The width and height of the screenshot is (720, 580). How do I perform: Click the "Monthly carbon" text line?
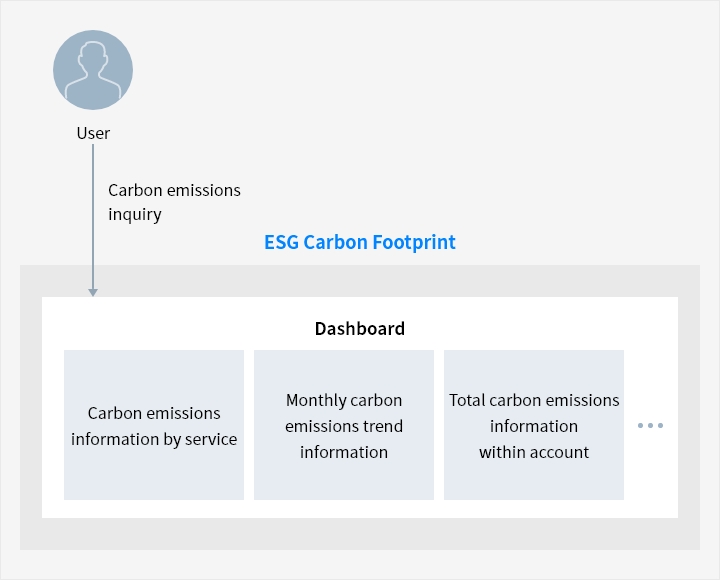click(344, 400)
